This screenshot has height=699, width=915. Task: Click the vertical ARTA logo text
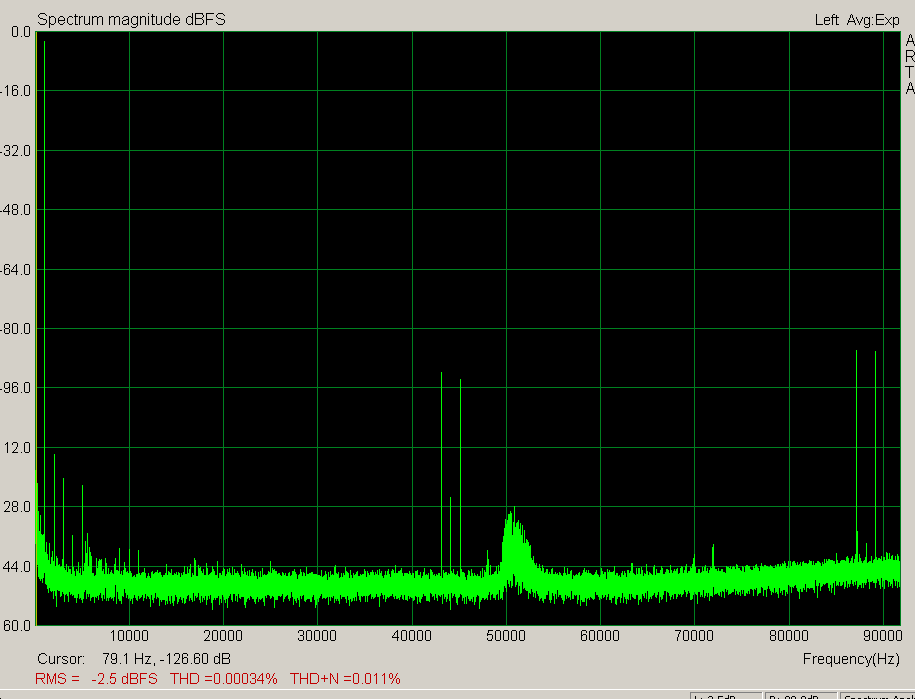point(910,64)
